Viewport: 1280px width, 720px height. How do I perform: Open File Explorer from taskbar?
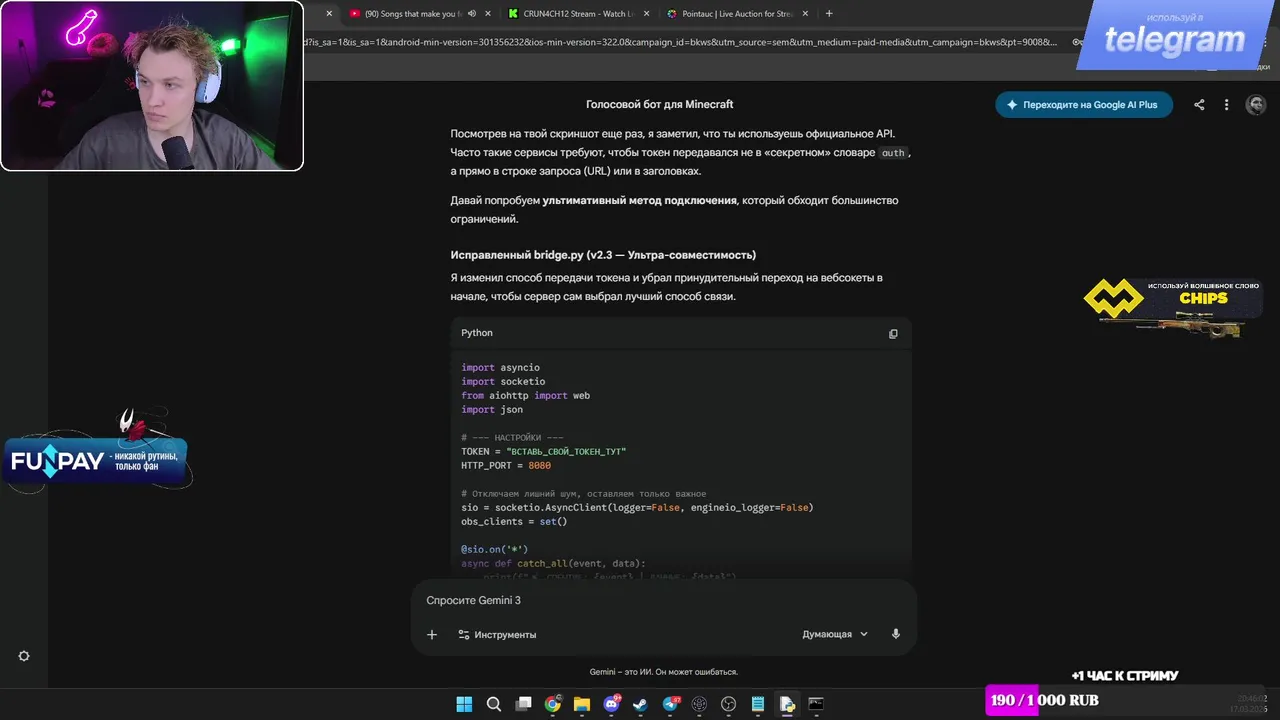581,704
